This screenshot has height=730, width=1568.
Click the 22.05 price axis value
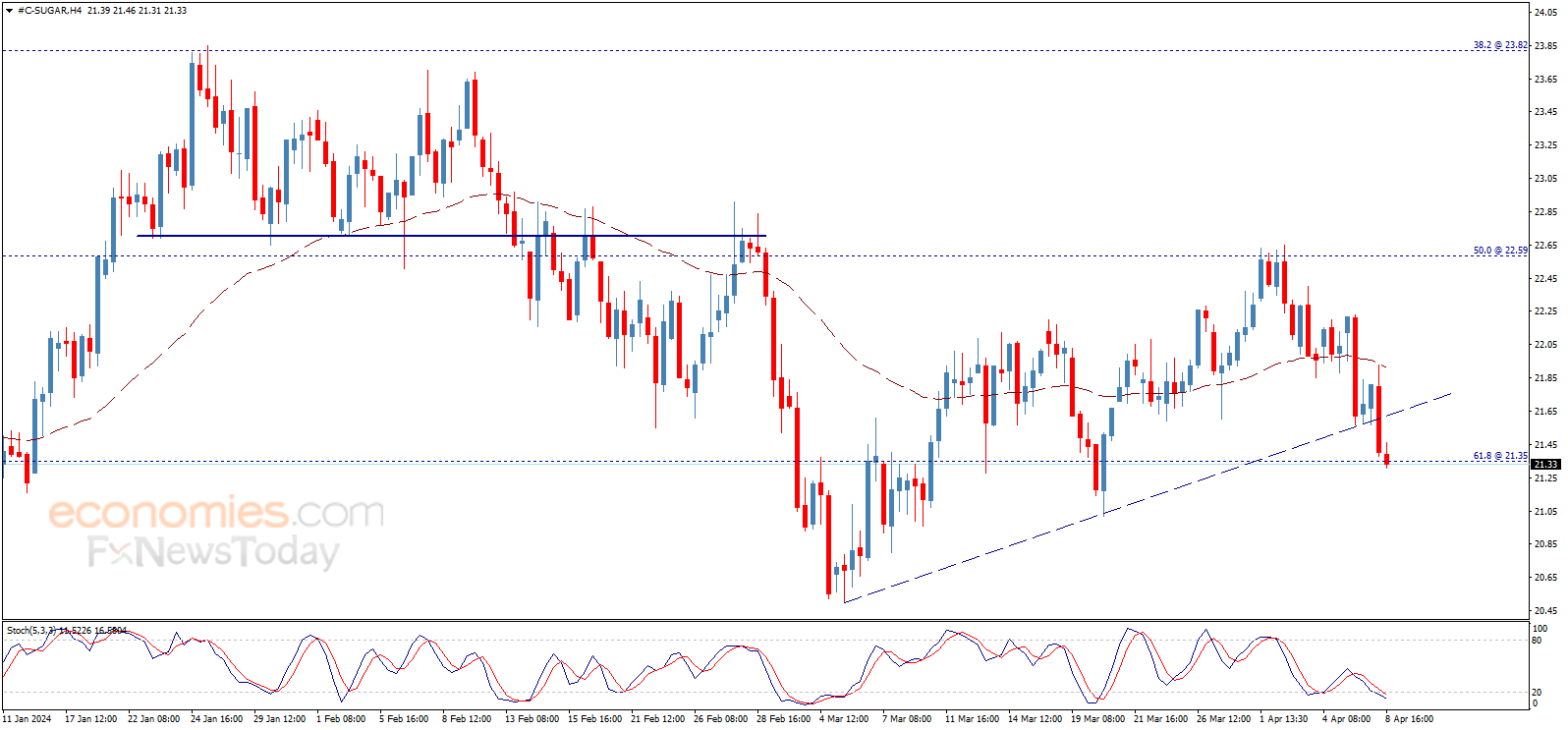click(x=1545, y=345)
